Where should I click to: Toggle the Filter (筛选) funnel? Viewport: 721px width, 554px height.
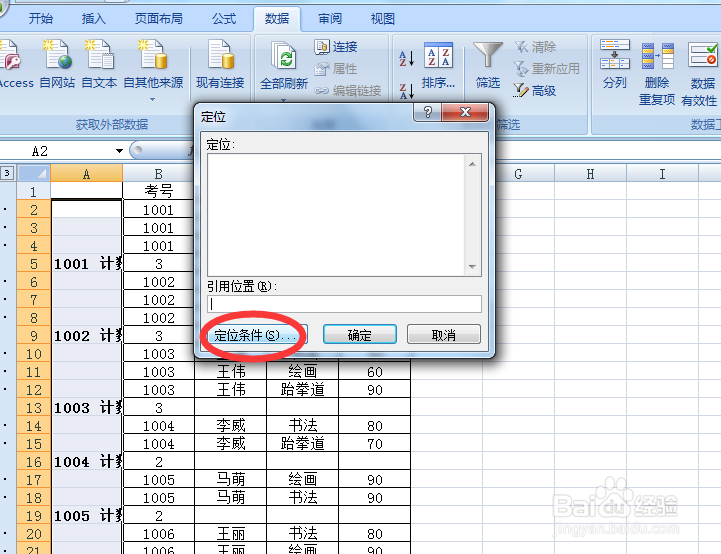click(x=488, y=64)
